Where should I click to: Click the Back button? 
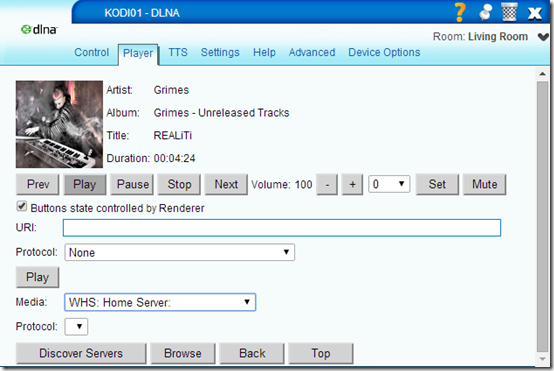(x=252, y=353)
